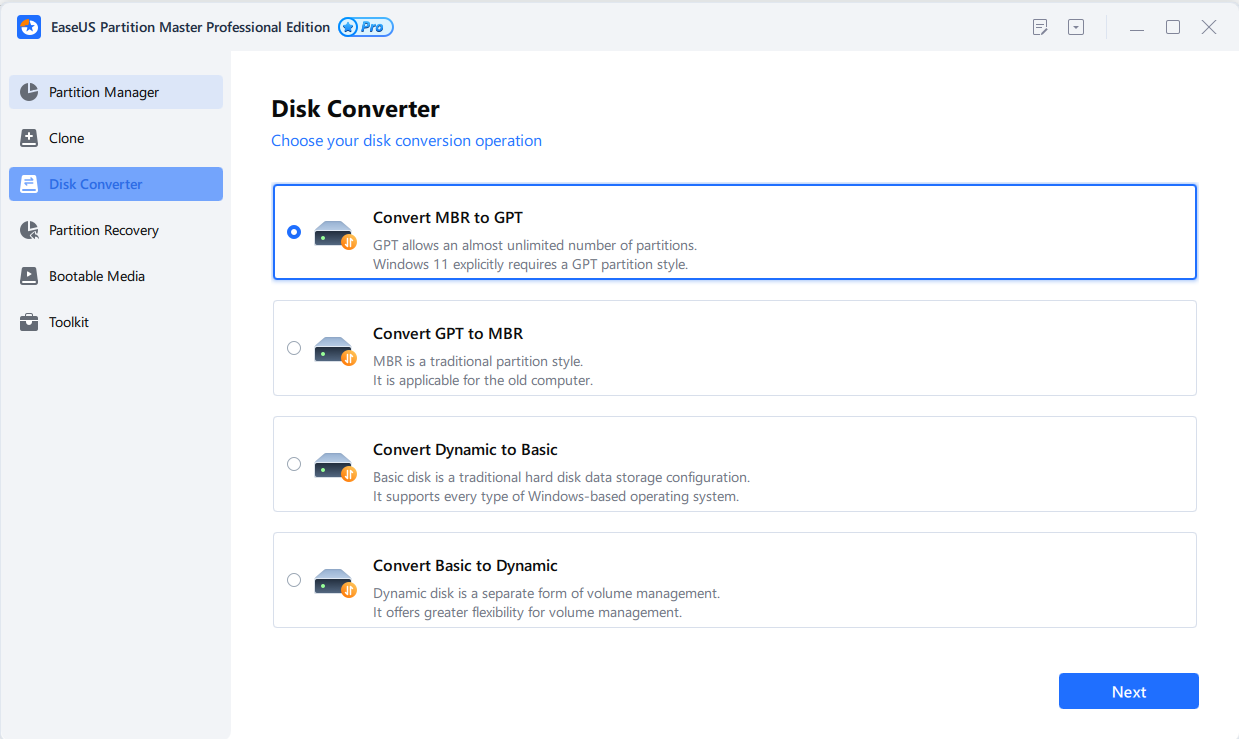Minimize the EaseUS window
Viewport: 1239px width, 739px height.
1137,28
